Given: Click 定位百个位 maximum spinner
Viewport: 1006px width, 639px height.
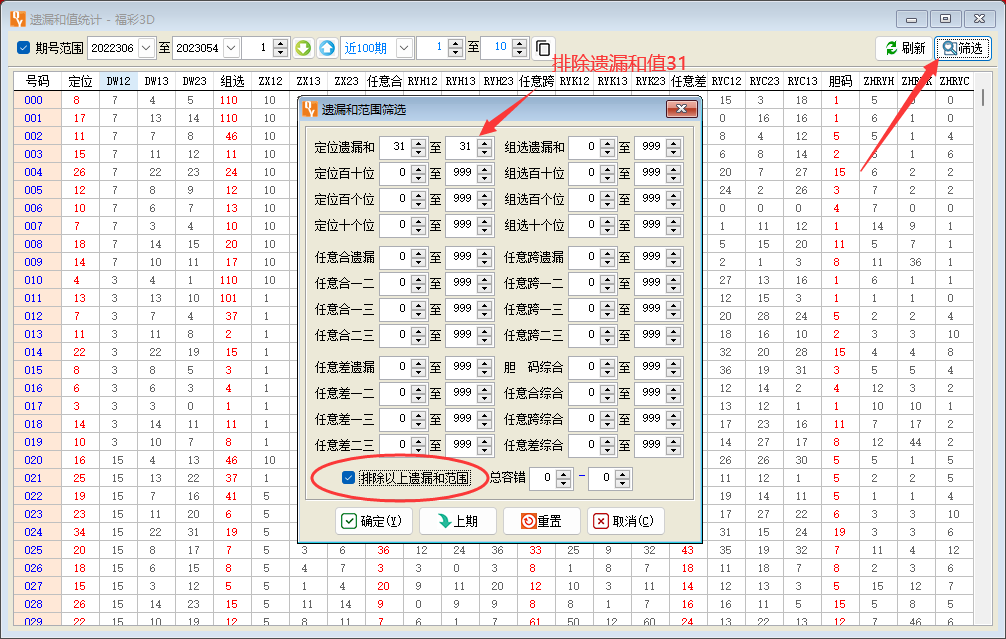Looking at the screenshot, I should pos(484,200).
